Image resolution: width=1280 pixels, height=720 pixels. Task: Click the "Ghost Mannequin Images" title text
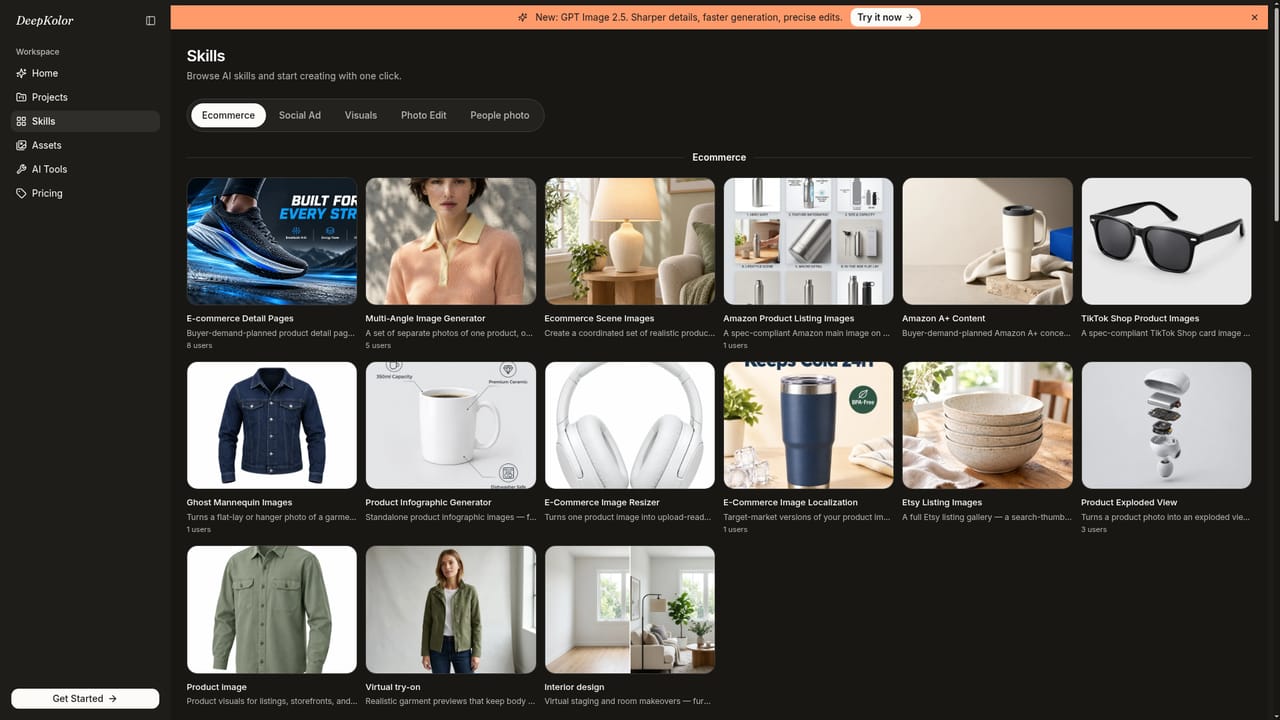click(x=239, y=503)
